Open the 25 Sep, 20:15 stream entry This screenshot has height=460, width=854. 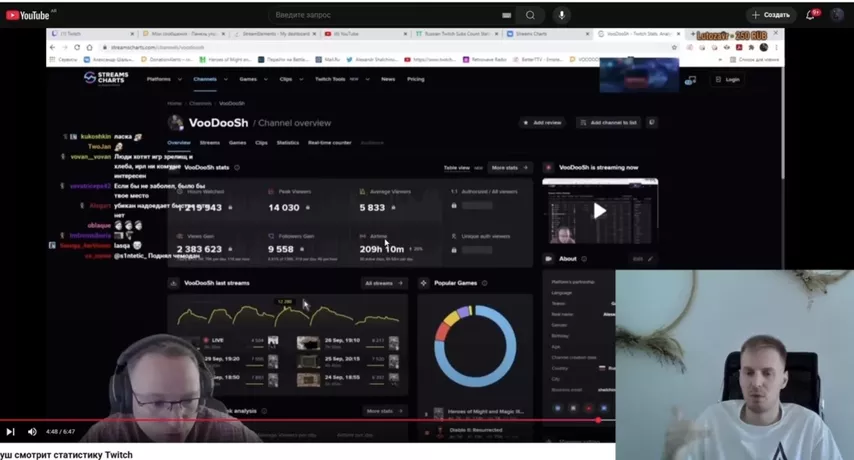(348, 361)
